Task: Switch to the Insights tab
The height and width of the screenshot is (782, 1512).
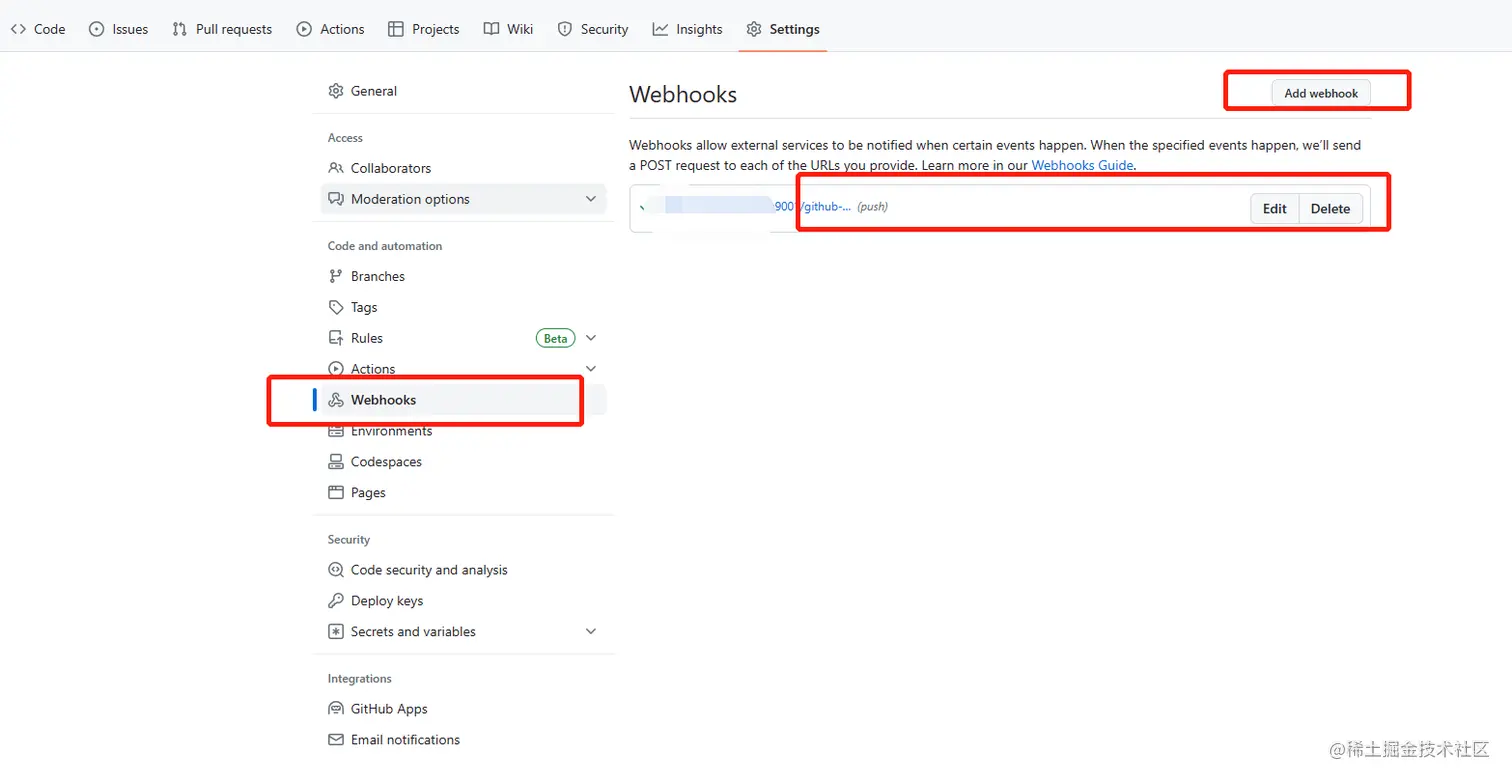Action: [x=687, y=29]
